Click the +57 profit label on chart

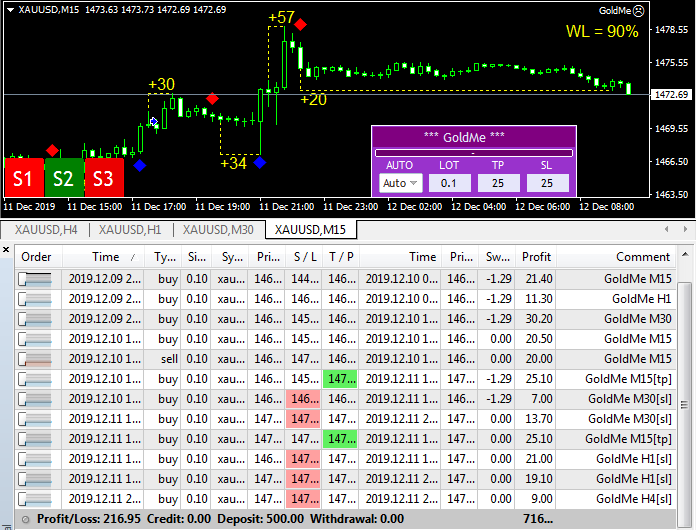(x=281, y=17)
